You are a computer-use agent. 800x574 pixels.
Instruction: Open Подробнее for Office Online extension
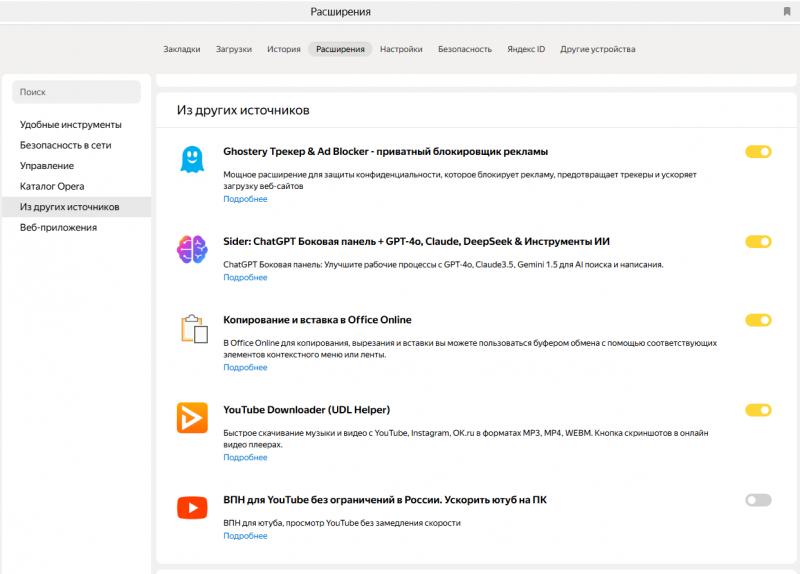[x=245, y=367]
